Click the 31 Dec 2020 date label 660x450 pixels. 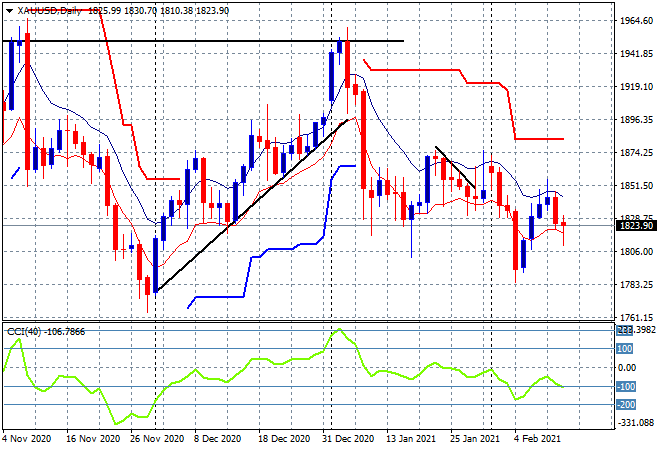(348, 439)
